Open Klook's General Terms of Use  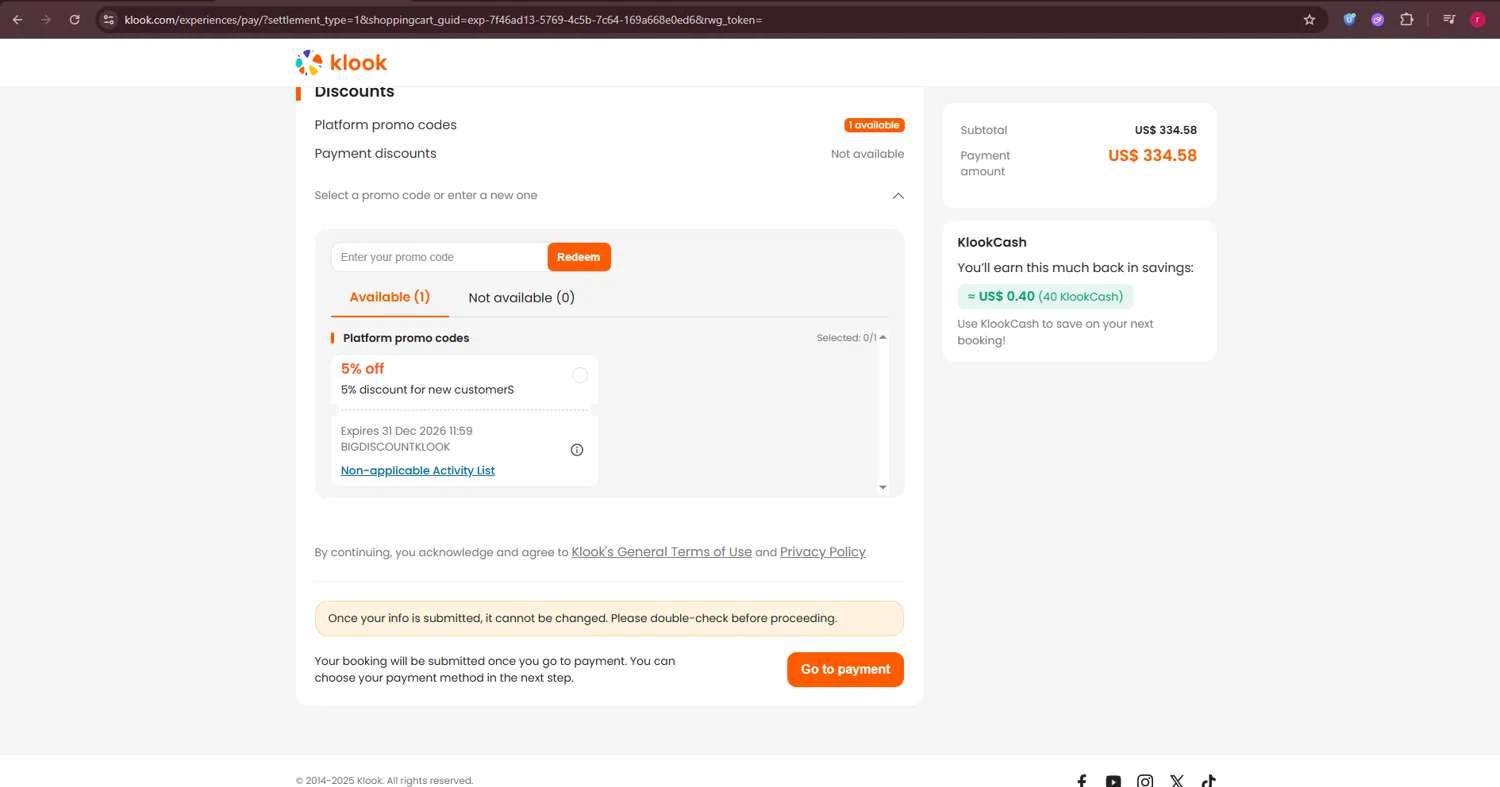[x=661, y=552]
